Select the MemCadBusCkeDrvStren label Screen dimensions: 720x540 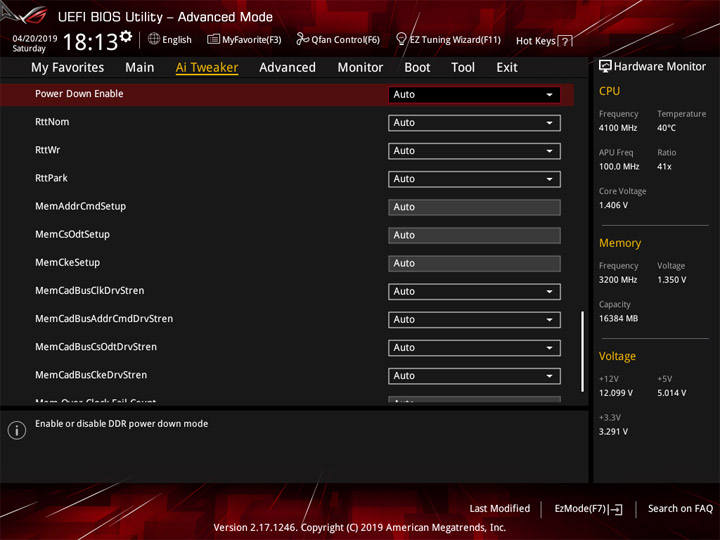coord(91,375)
